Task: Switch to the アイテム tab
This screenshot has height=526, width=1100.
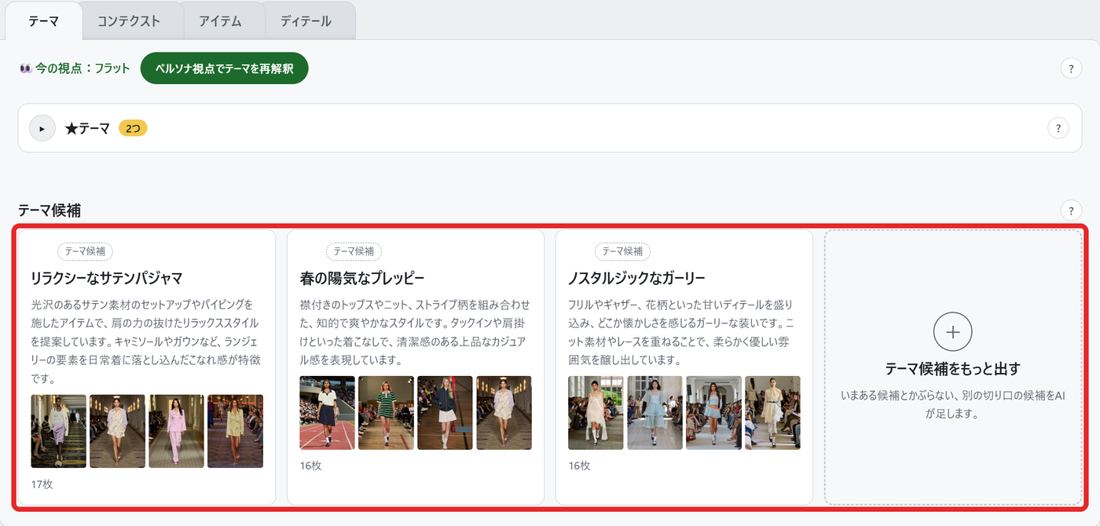Action: (220, 21)
